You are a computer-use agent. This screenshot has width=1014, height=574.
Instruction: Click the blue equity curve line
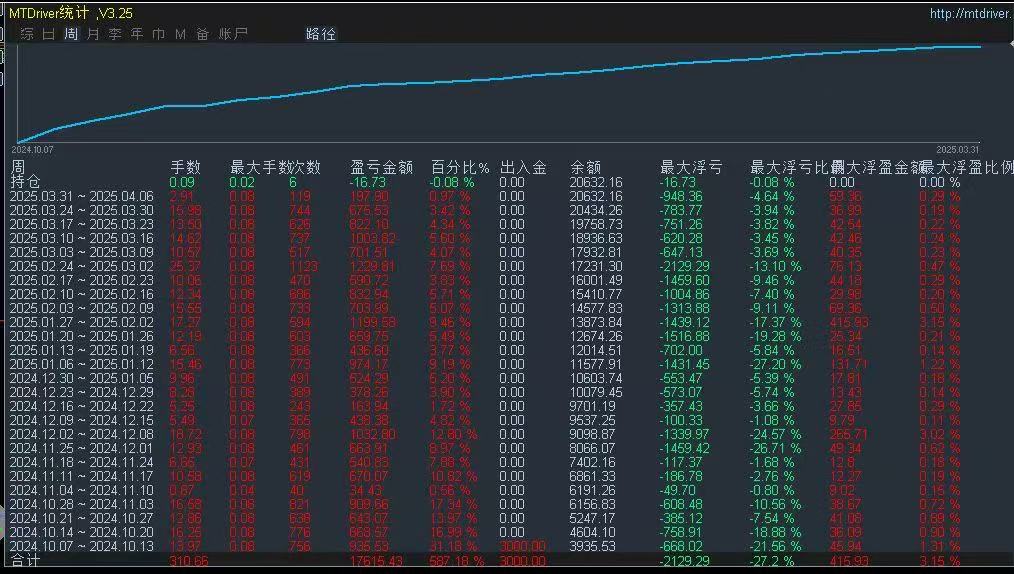click(x=498, y=78)
